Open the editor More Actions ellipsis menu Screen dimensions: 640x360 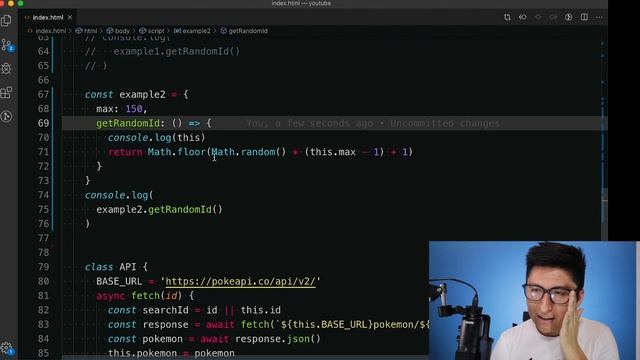(599, 17)
